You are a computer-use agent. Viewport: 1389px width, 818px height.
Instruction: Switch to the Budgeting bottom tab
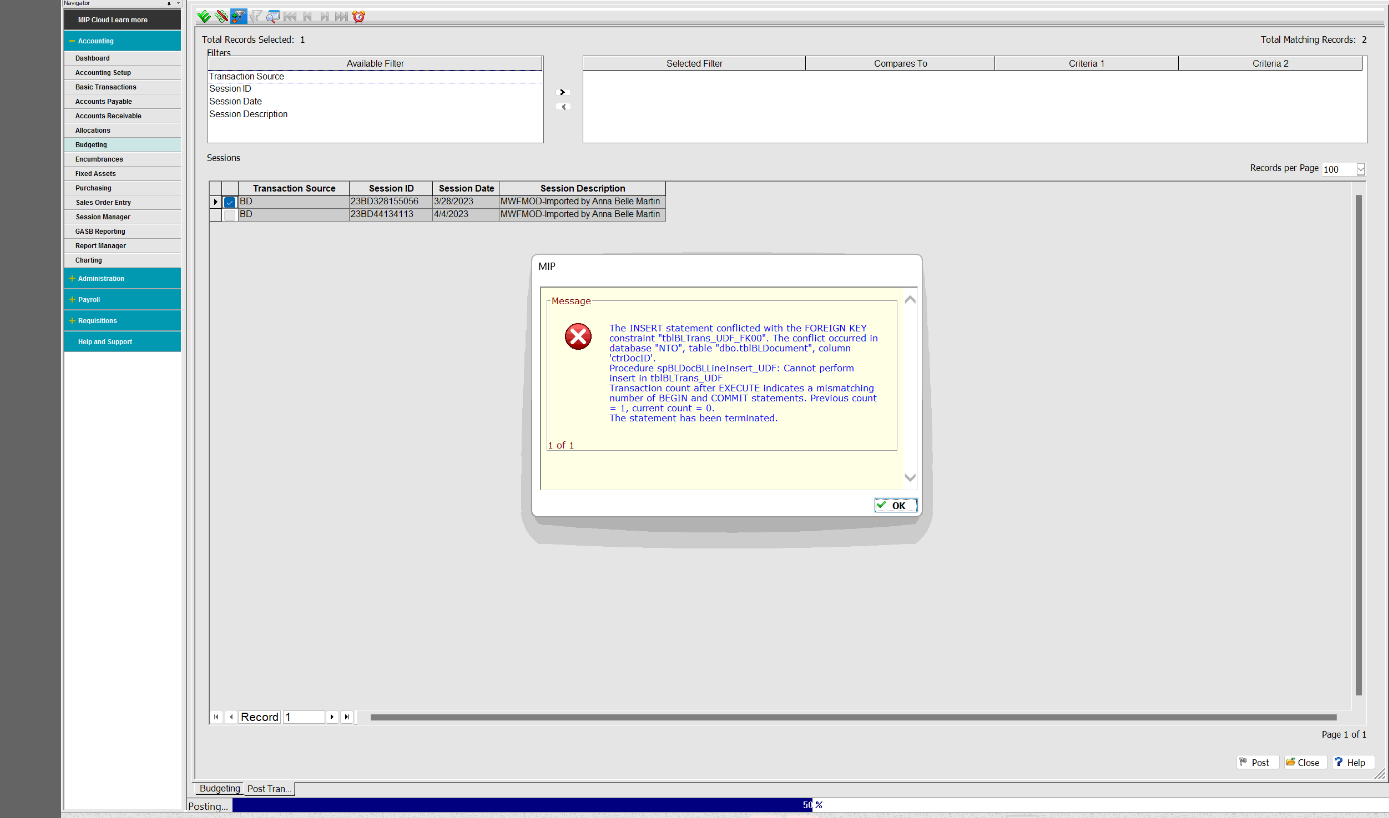(x=219, y=789)
